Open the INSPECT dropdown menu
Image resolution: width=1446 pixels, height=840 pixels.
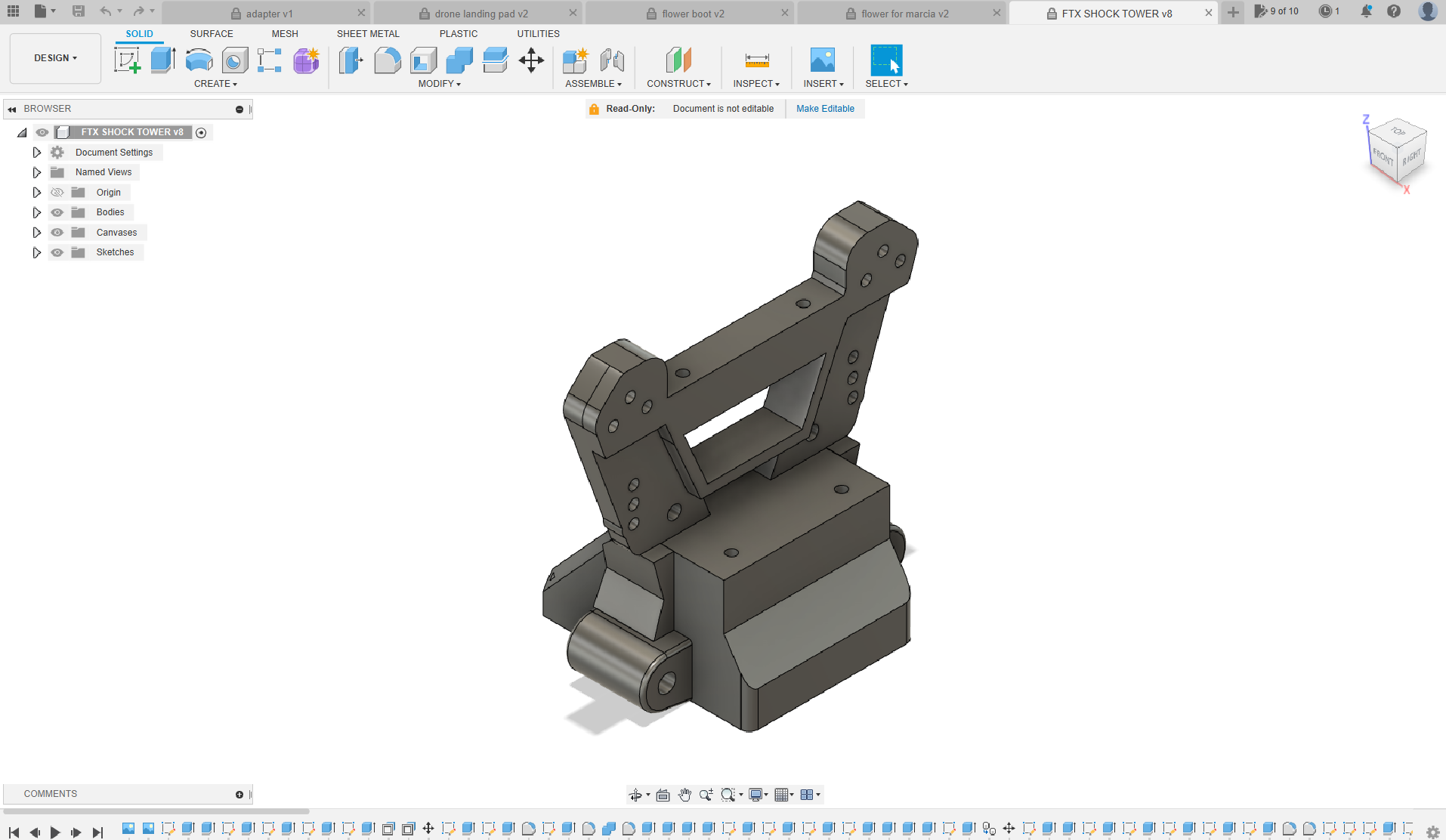point(756,84)
